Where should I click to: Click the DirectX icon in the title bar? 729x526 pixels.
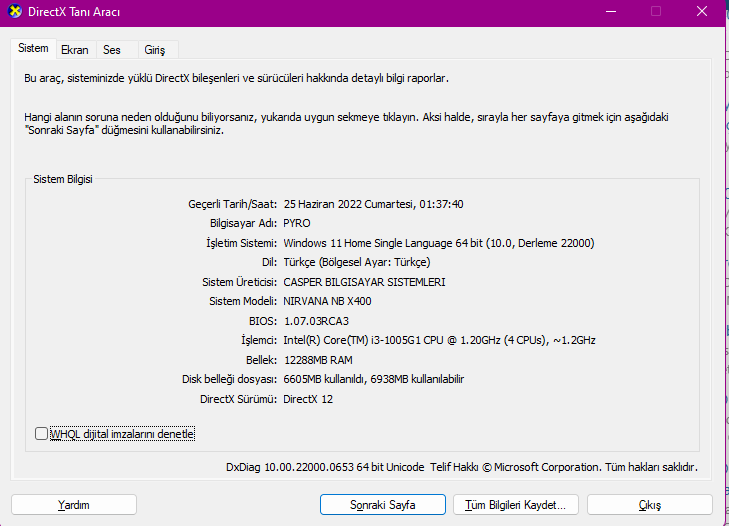[x=12, y=11]
